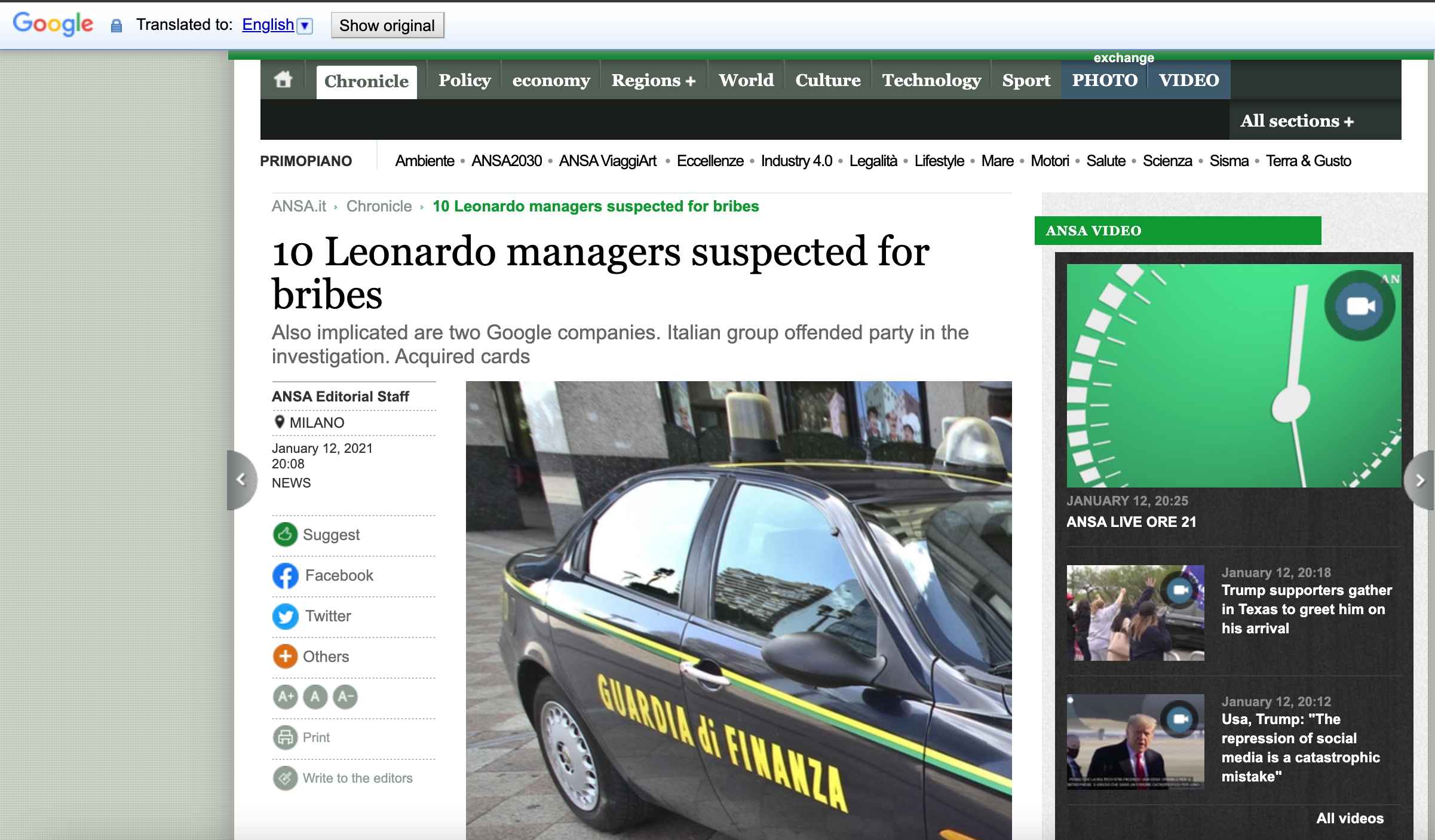Open the PHOTO section
Screen dimensions: 1435x840
(1105, 80)
